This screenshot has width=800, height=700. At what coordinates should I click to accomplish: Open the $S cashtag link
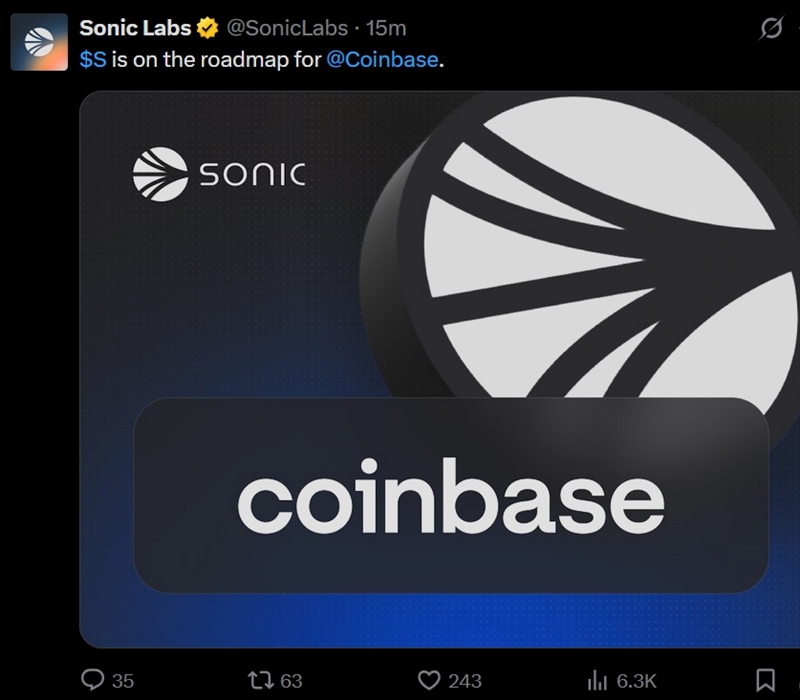point(93,59)
